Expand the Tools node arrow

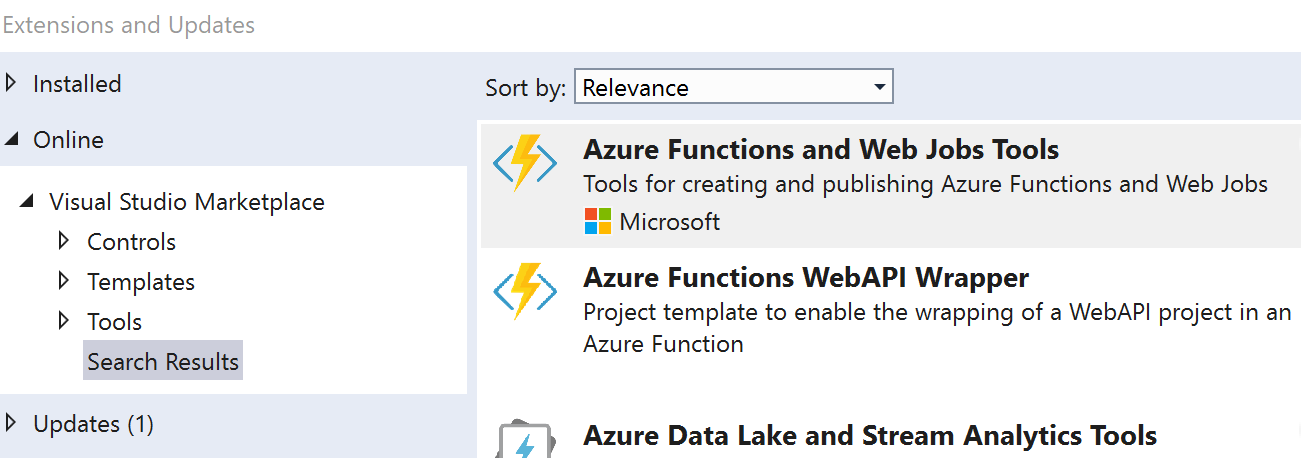[x=64, y=322]
